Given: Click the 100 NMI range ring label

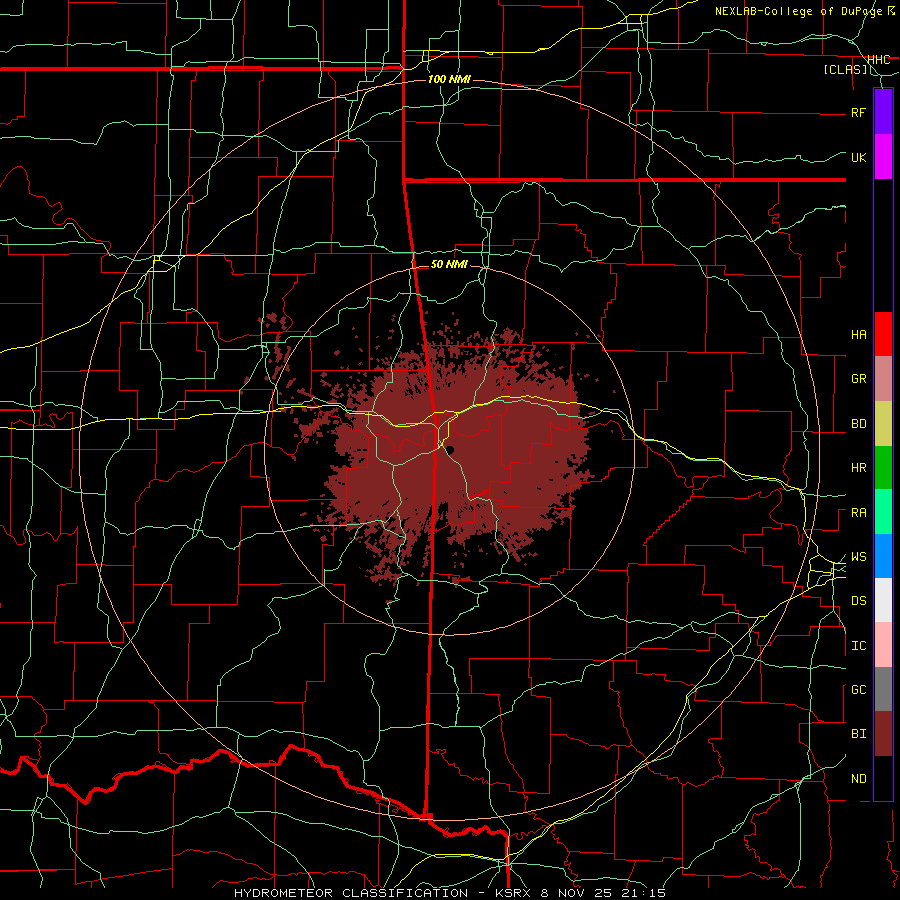Looking at the screenshot, I should tap(449, 79).
